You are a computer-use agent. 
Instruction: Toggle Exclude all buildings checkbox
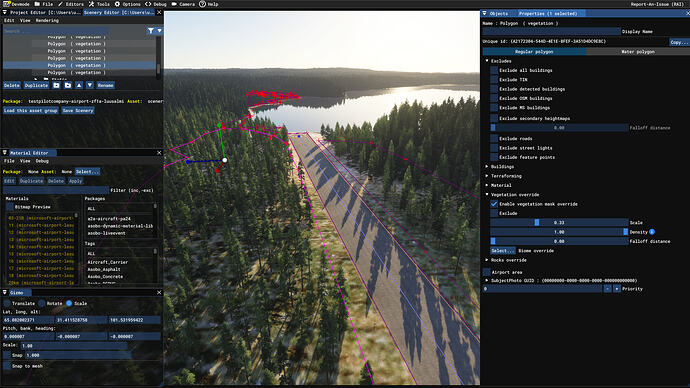(494, 70)
